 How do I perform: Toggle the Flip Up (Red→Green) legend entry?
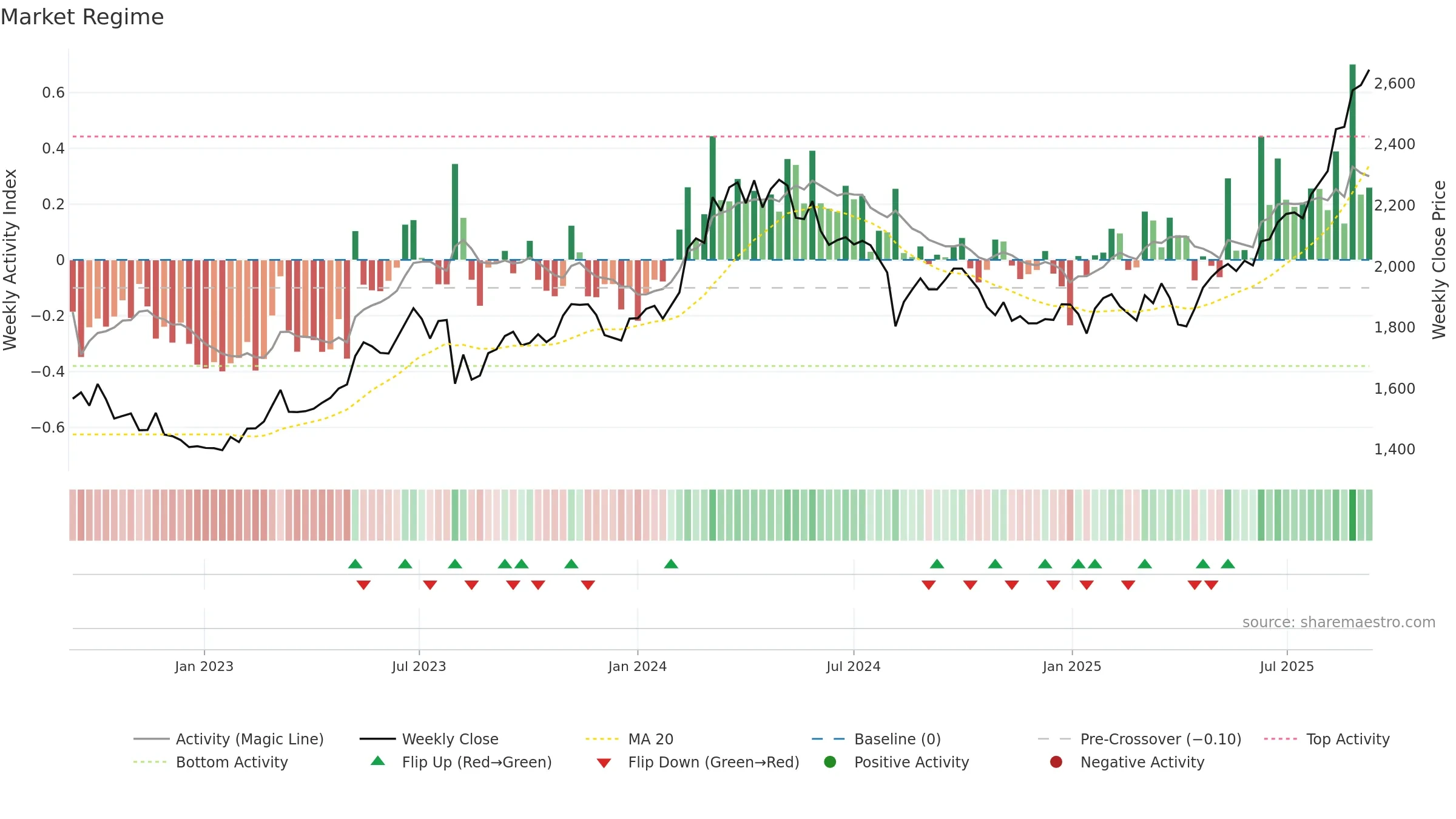pos(461,762)
